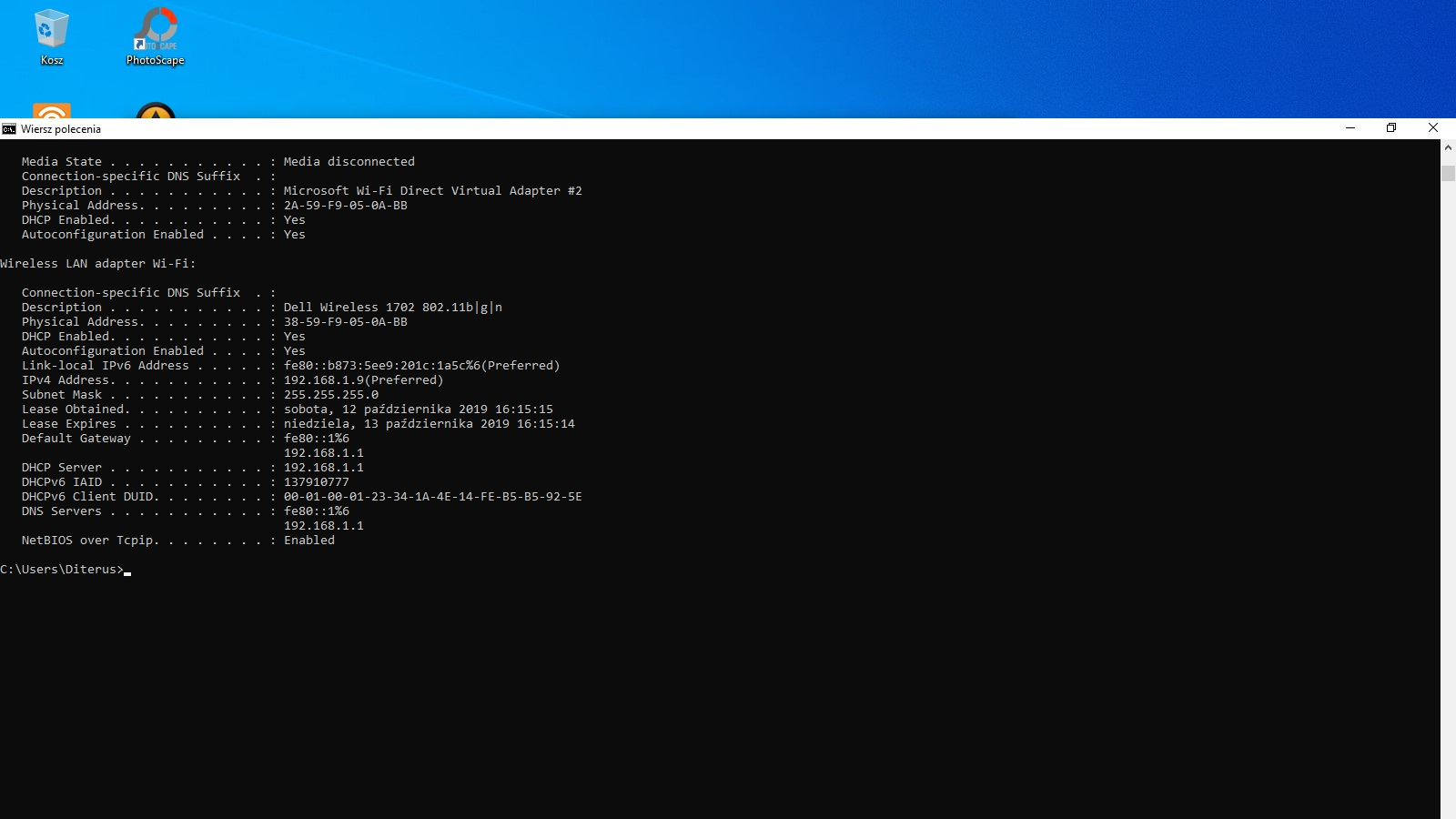This screenshot has width=1456, height=819.
Task: Click the physical address 2A-59-F9-05-0A-BB
Action: [x=346, y=206]
